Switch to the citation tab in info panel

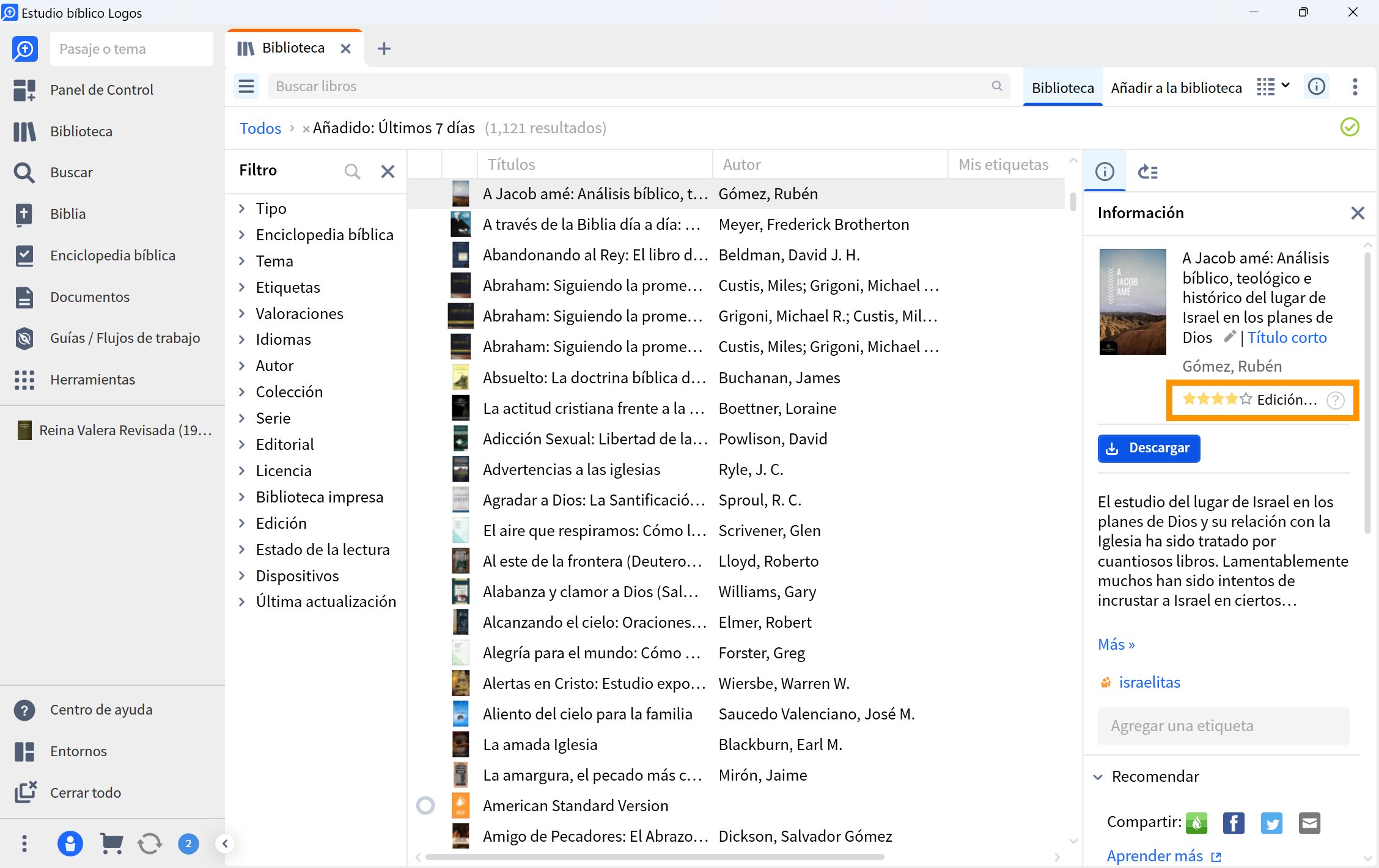click(x=1148, y=172)
